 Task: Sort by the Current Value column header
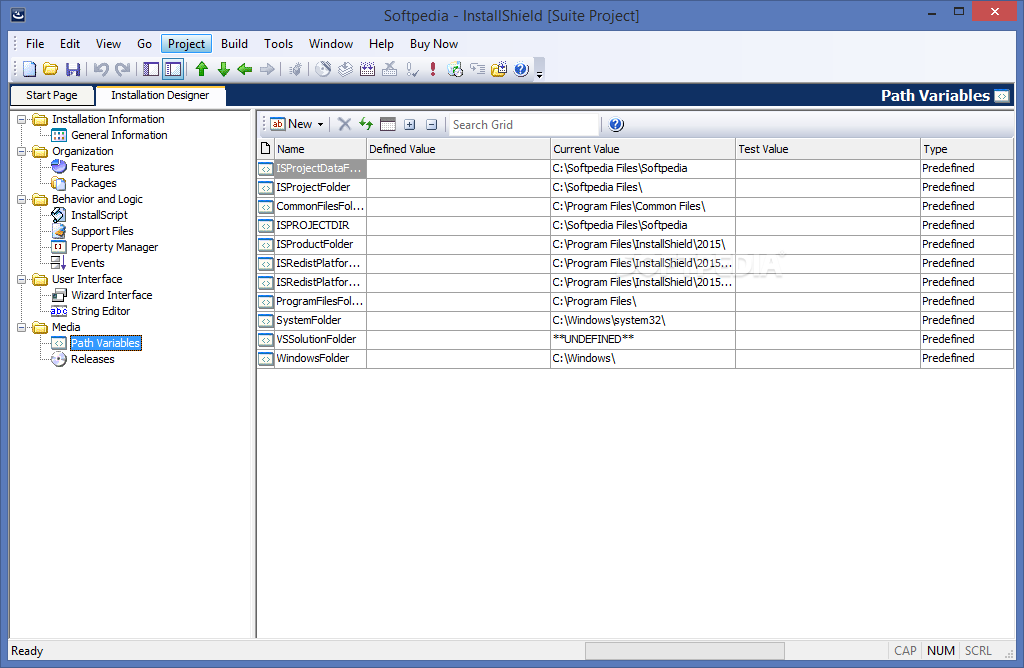pos(643,149)
